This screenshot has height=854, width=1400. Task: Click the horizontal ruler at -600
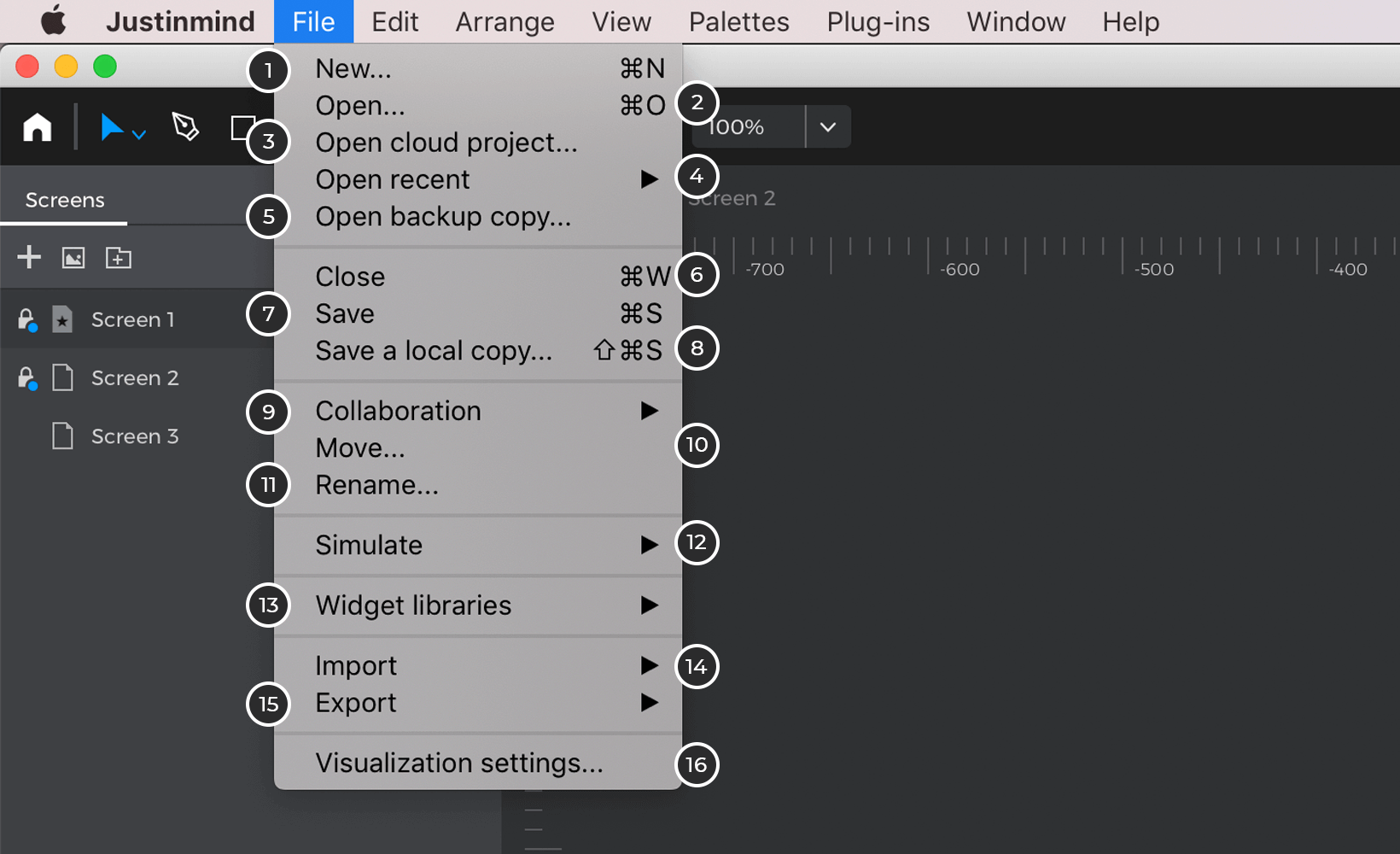coord(960,269)
